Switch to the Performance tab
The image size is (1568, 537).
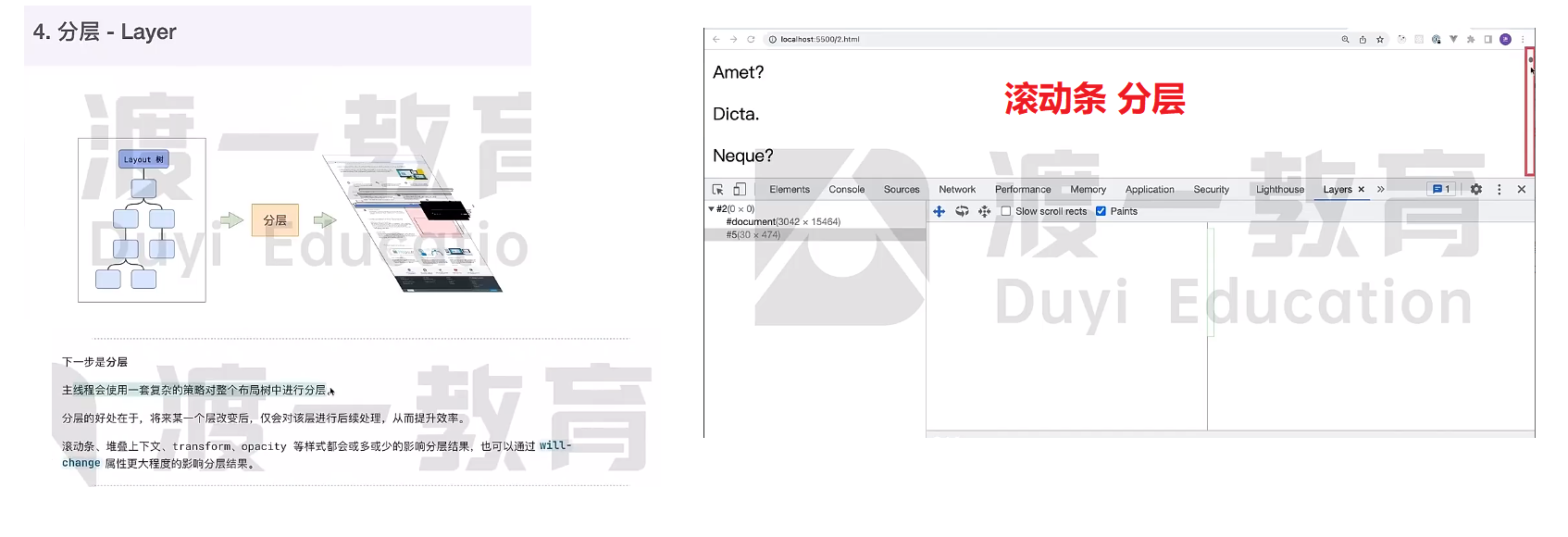1023,189
